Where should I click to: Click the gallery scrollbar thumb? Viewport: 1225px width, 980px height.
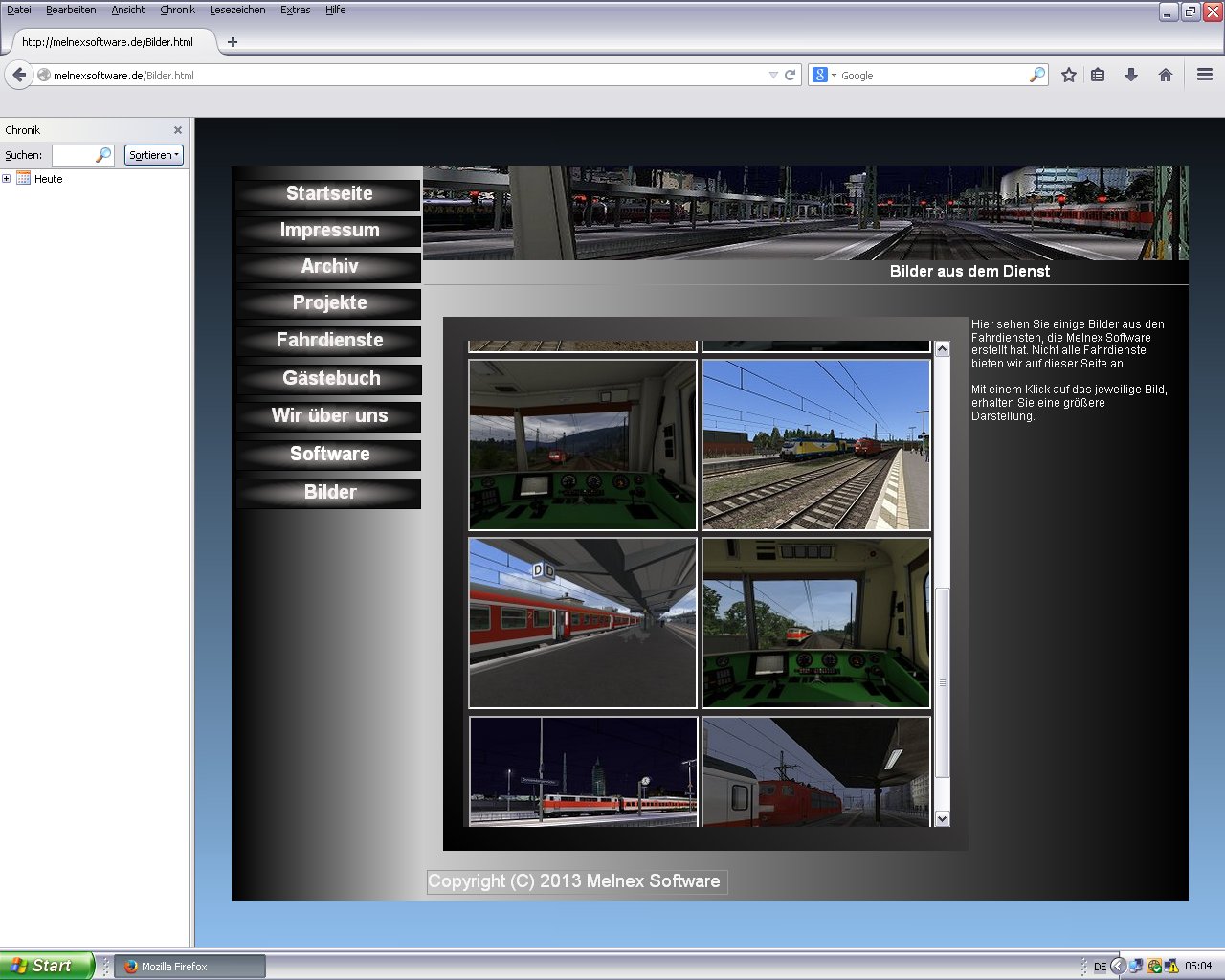(x=943, y=682)
